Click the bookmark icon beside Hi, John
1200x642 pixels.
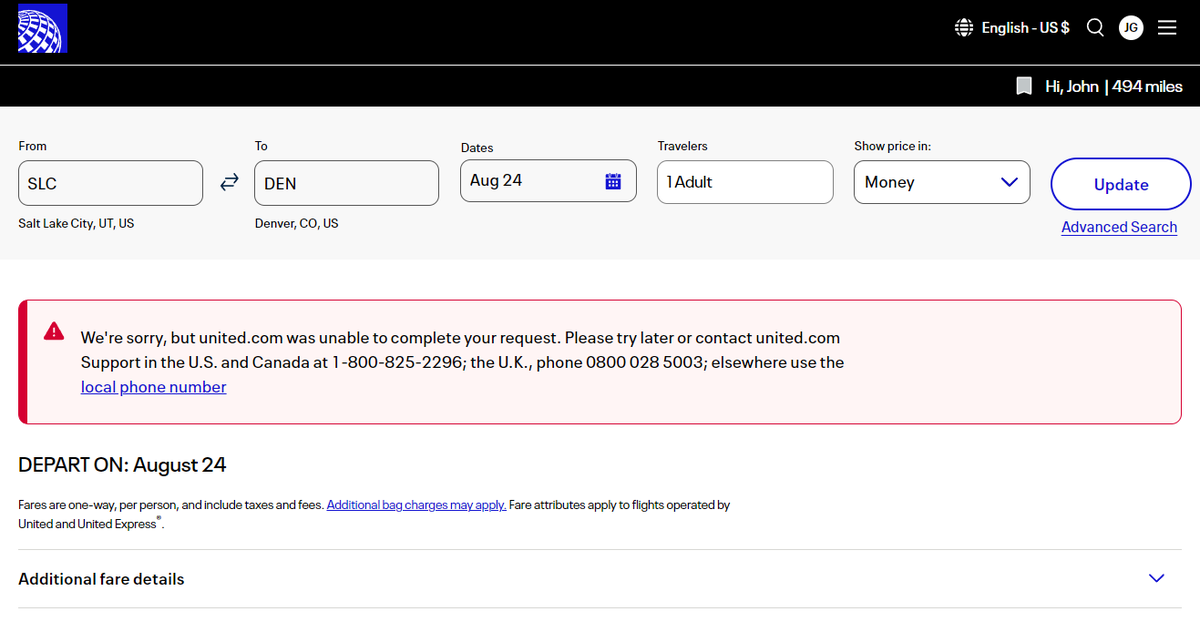(1024, 87)
